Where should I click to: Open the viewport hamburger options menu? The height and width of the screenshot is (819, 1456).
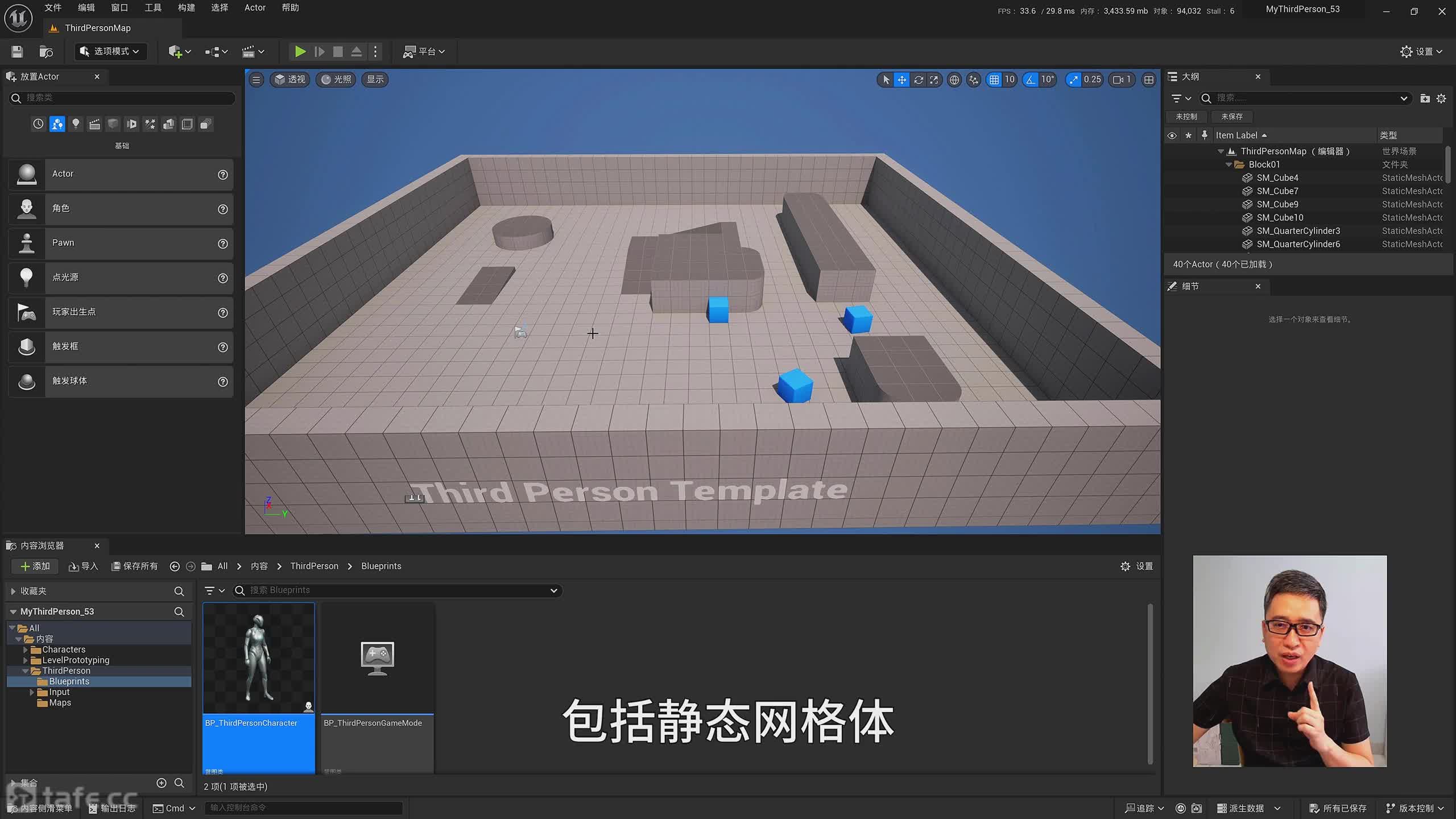pyautogui.click(x=257, y=80)
